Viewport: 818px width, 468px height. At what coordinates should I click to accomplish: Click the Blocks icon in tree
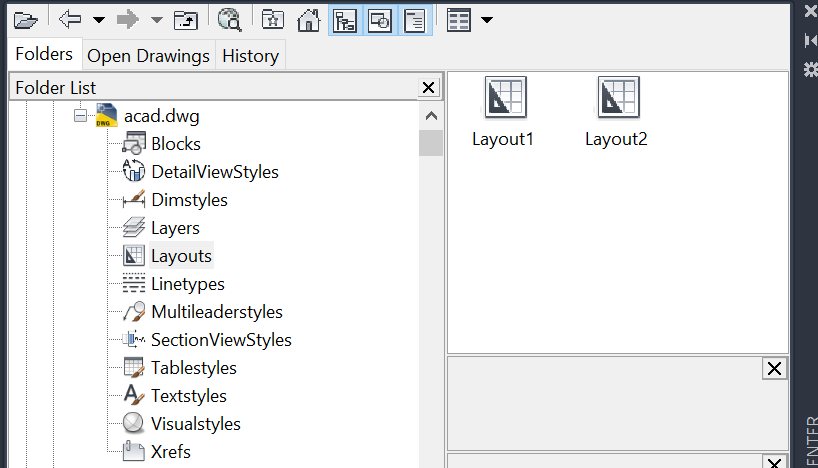[134, 143]
